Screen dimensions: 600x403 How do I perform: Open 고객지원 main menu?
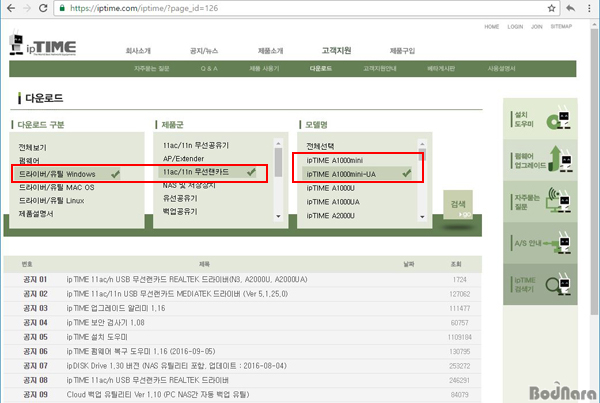336,50
